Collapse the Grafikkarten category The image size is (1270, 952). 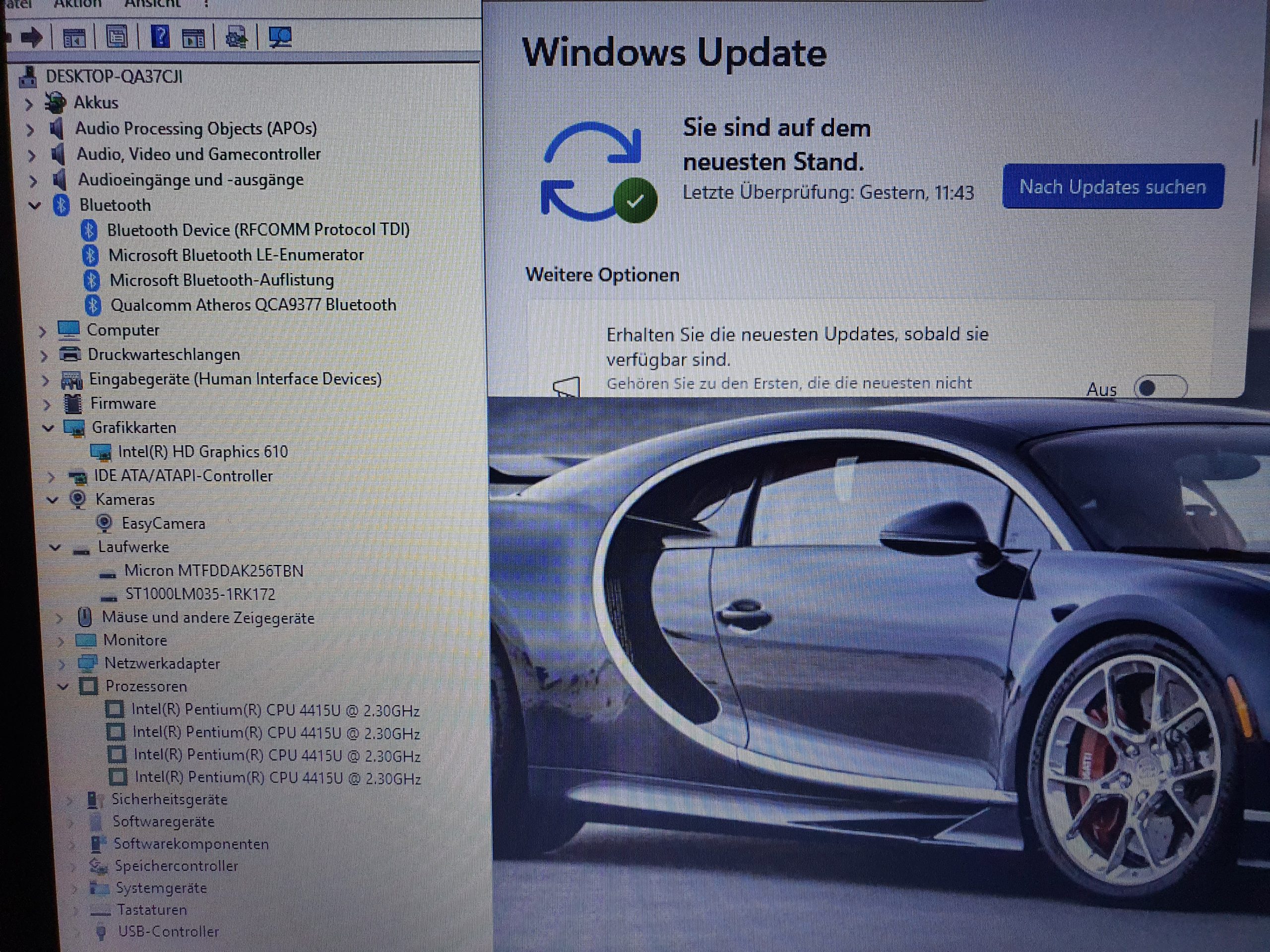point(48,428)
